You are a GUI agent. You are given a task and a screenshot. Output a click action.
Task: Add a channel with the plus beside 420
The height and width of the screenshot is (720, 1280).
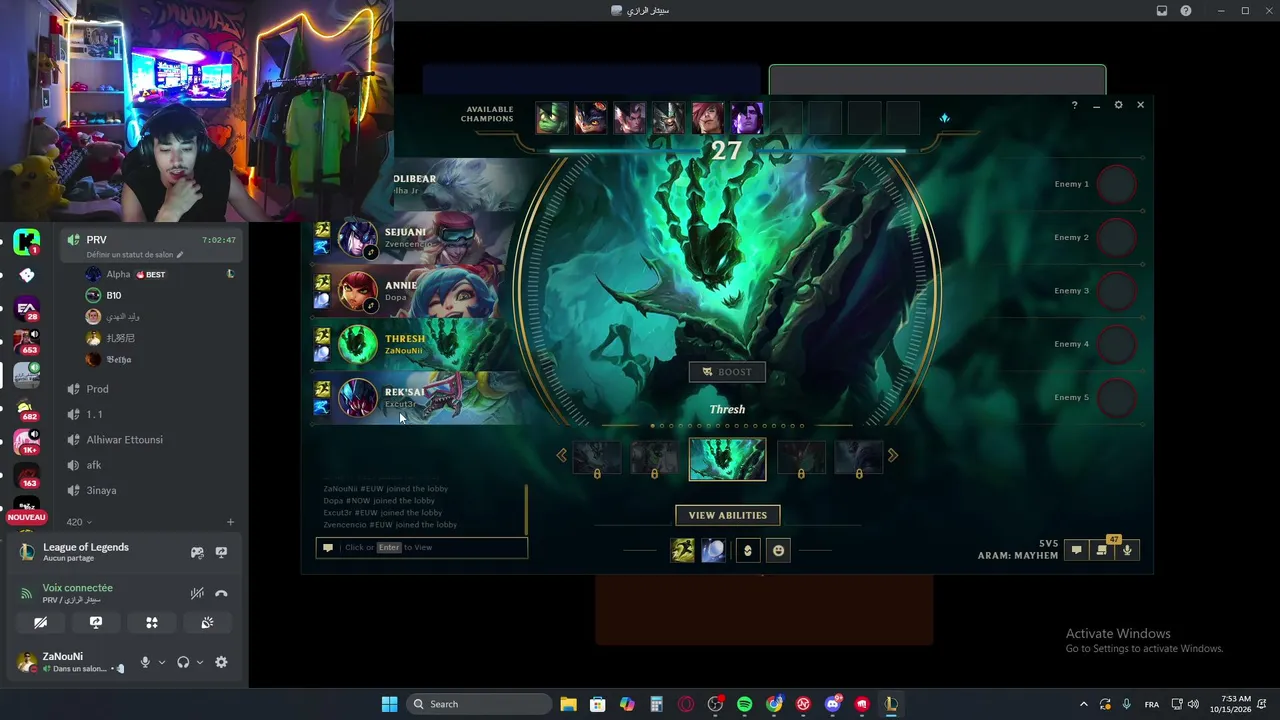230,522
